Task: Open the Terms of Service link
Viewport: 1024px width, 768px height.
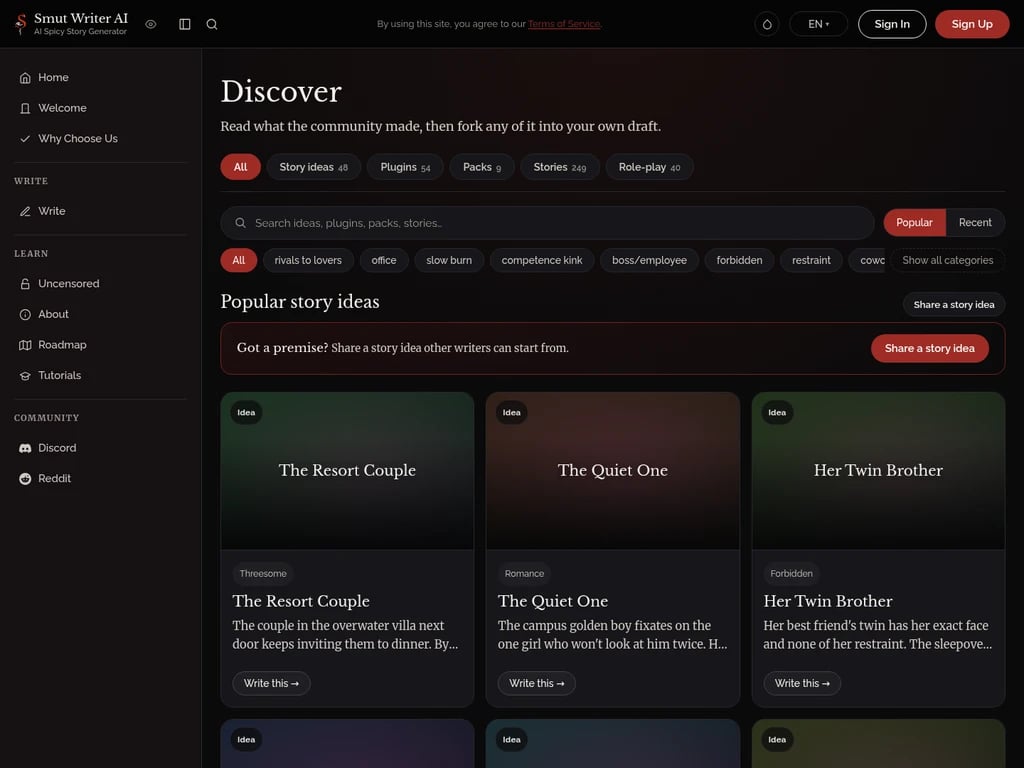Action: coord(564,24)
